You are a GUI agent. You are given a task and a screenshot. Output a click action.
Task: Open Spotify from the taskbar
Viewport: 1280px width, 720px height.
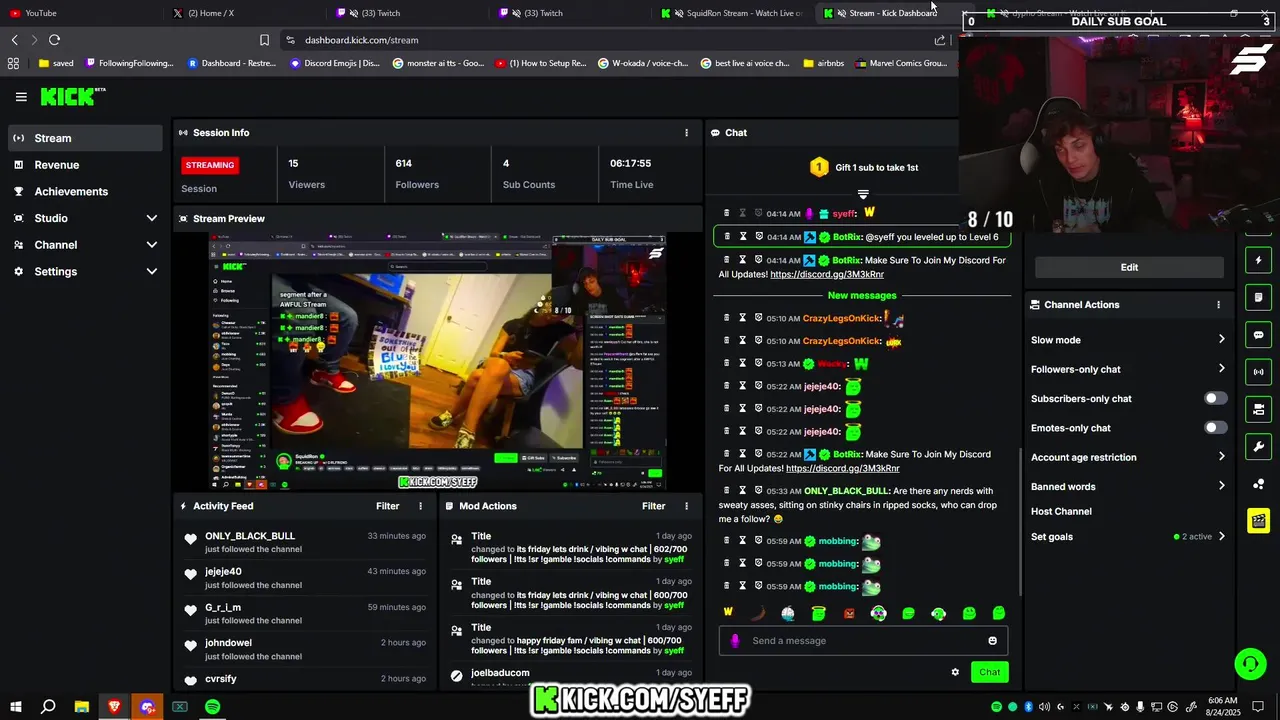tap(213, 707)
